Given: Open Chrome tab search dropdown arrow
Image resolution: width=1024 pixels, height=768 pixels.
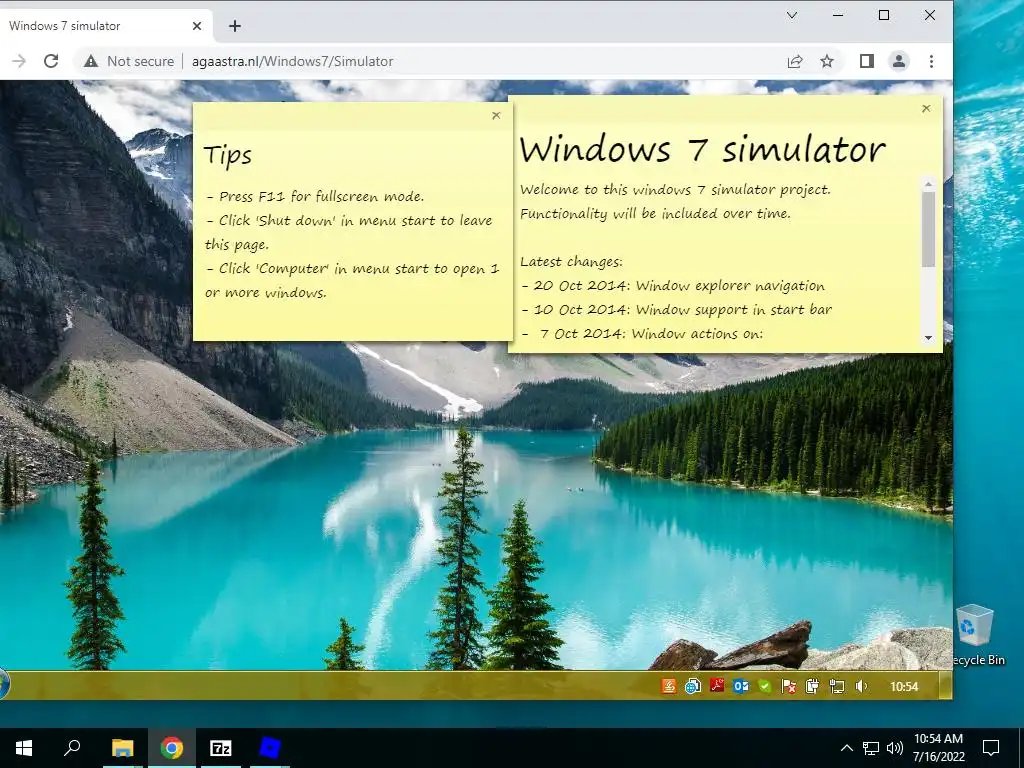Looking at the screenshot, I should [792, 15].
